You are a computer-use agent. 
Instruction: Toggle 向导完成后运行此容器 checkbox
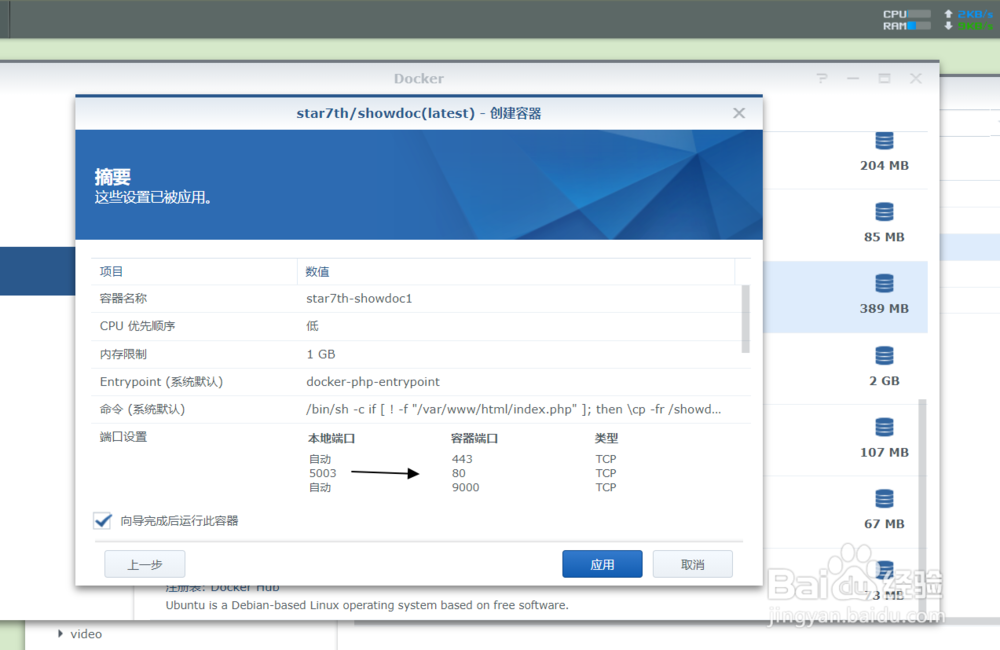coord(103,521)
